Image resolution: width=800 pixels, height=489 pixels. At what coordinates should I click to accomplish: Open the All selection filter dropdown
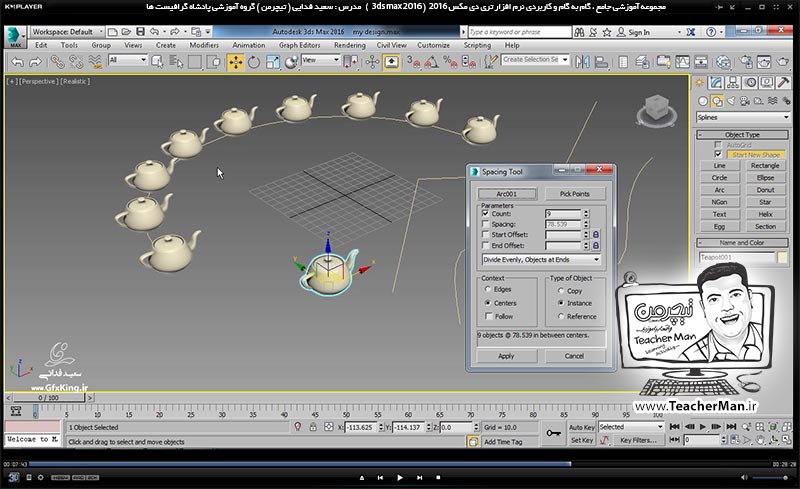point(128,60)
